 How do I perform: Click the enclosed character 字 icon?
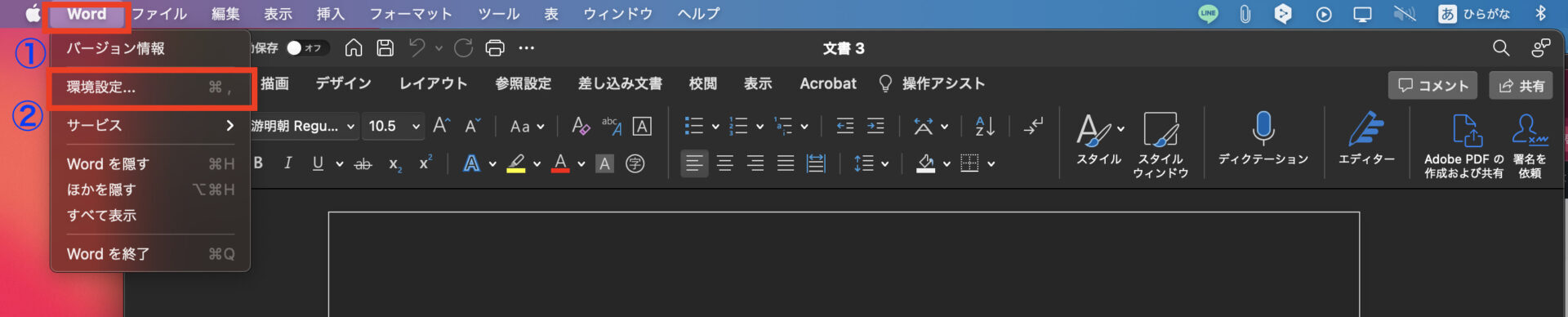(635, 163)
